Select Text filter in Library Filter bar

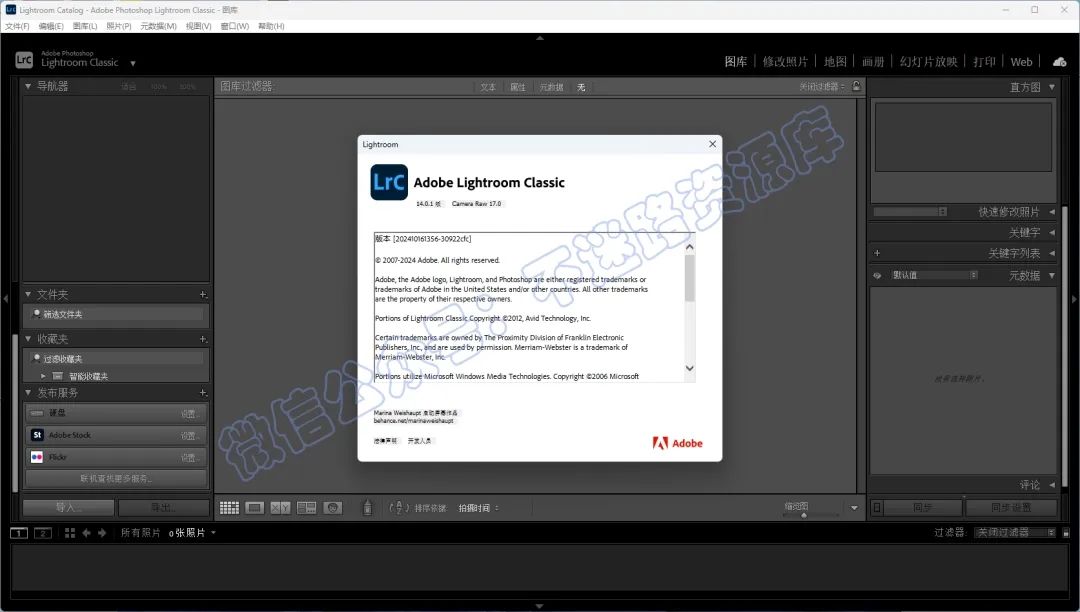point(488,87)
